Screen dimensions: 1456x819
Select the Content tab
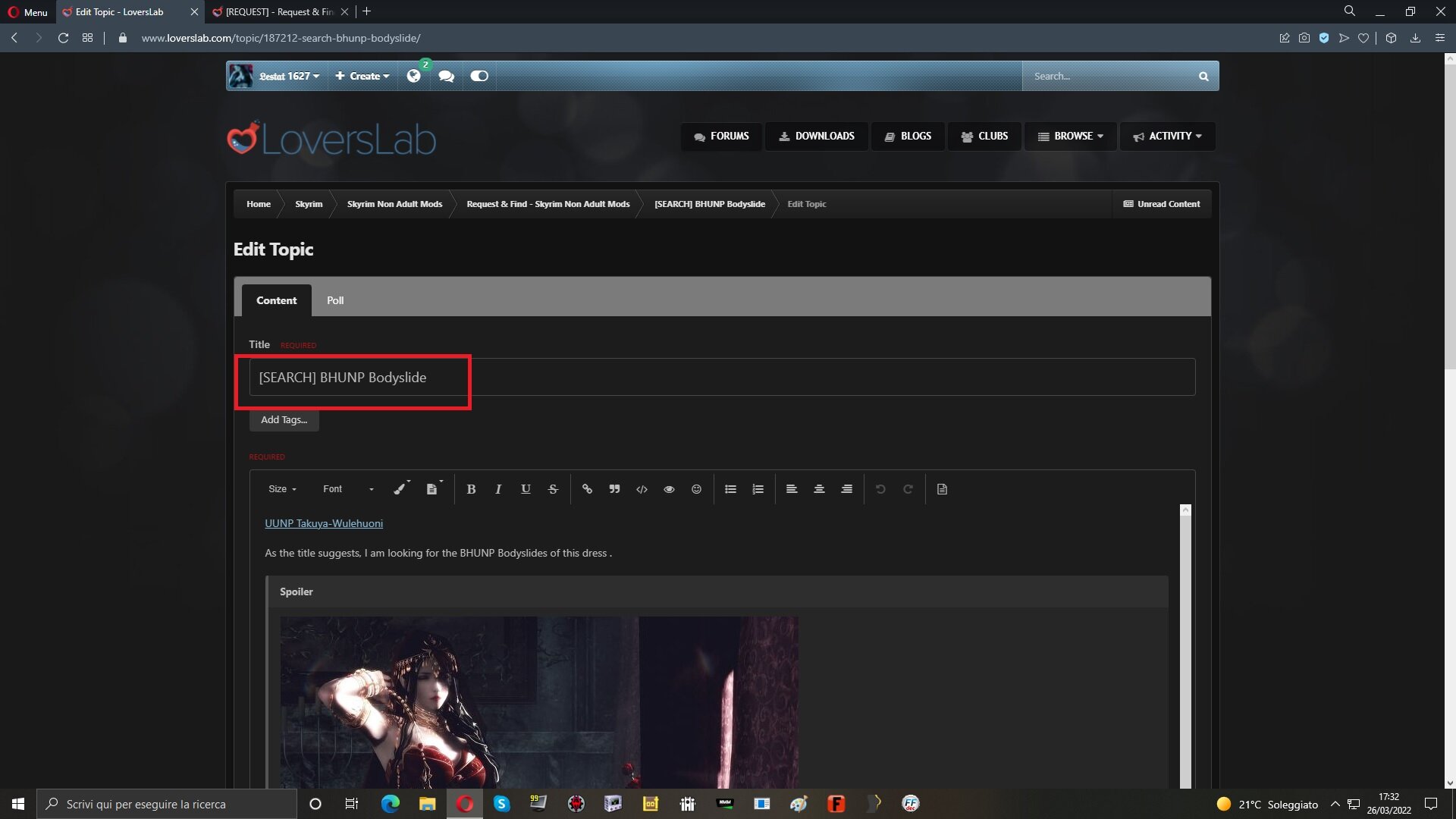tap(276, 300)
